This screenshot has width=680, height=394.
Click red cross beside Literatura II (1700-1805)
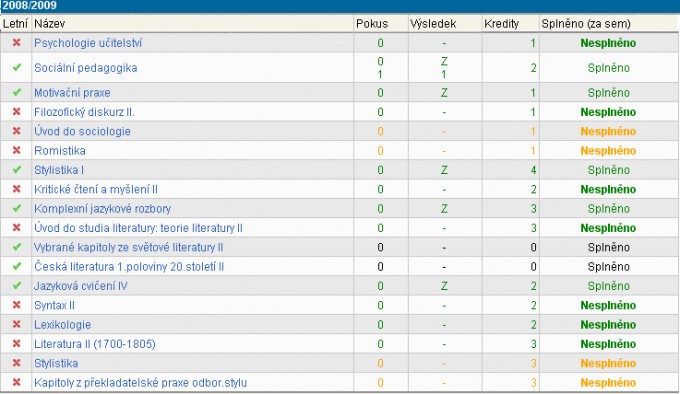click(x=16, y=344)
